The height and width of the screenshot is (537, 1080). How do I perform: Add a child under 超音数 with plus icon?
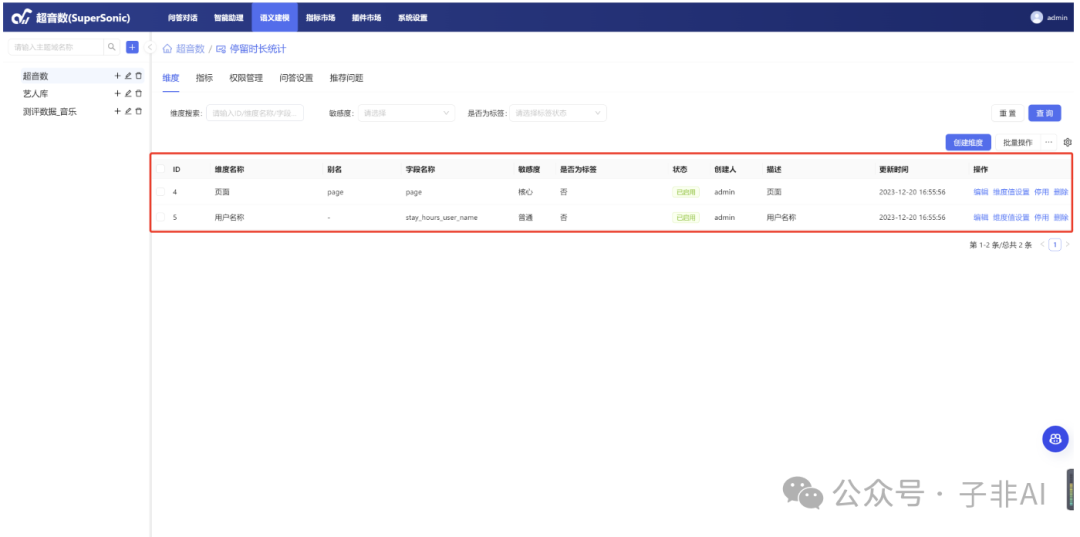[117, 76]
